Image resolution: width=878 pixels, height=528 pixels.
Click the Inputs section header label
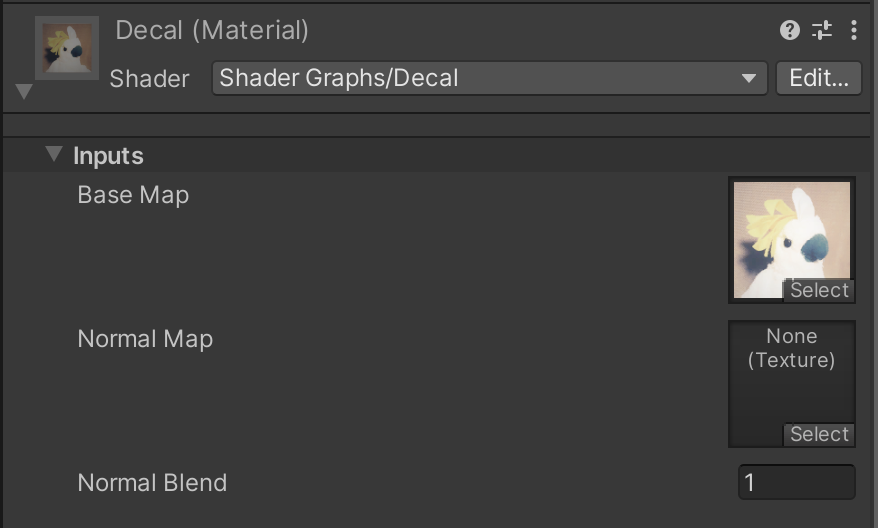(108, 156)
